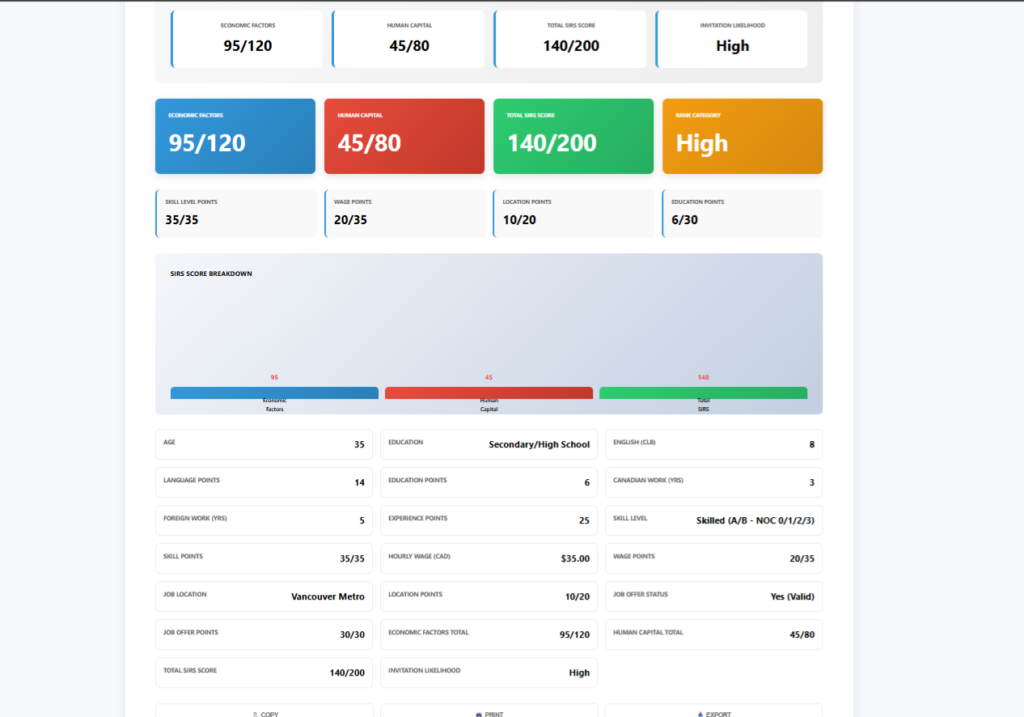Image resolution: width=1024 pixels, height=717 pixels.
Task: Select the Wage Points 20/35 detail row
Action: (x=714, y=558)
